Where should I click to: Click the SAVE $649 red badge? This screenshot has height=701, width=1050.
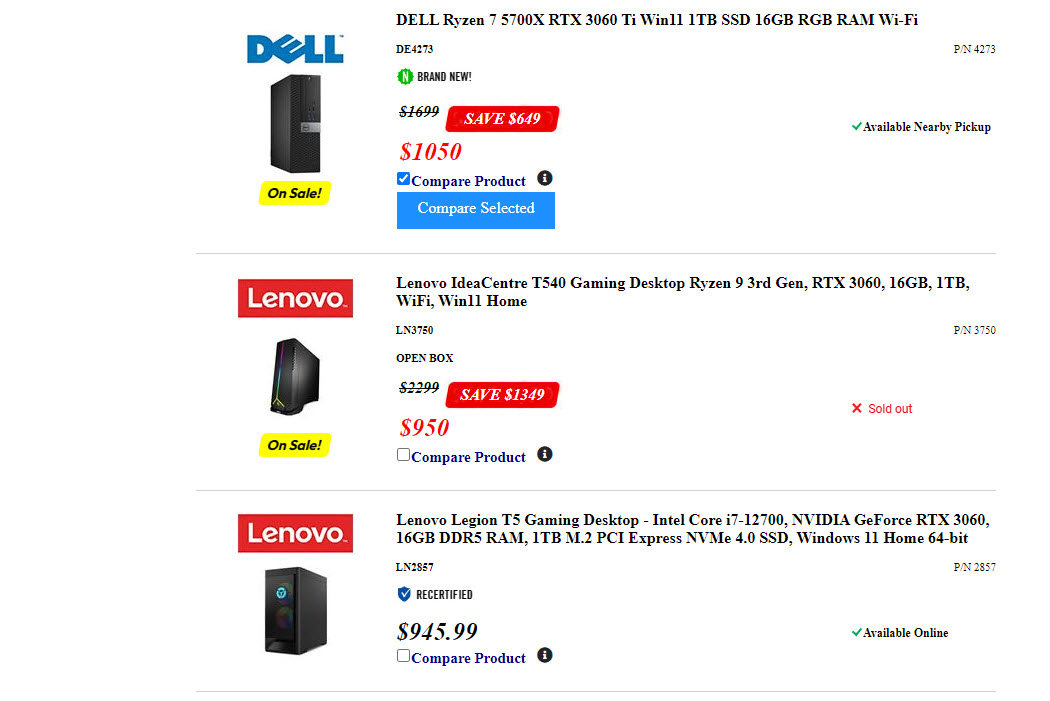(x=502, y=119)
